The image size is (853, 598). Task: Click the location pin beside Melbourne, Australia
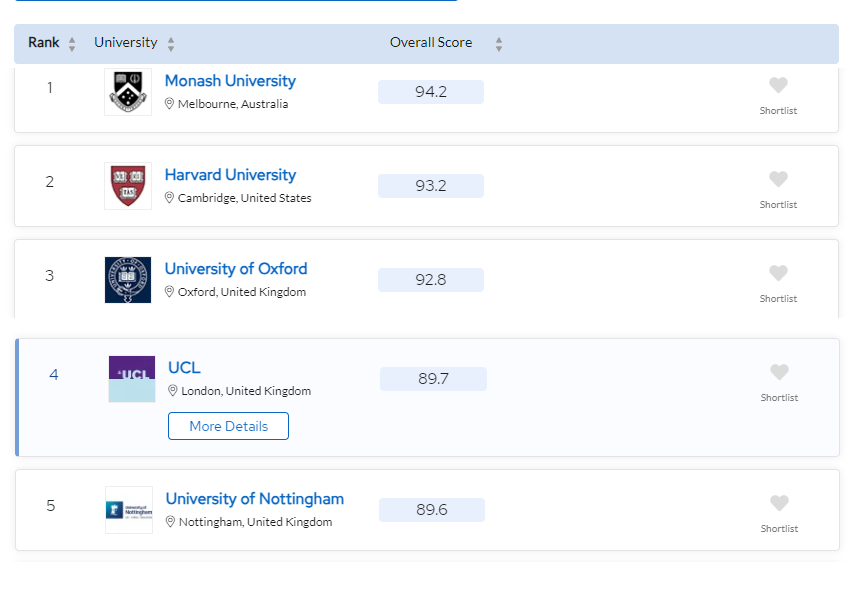point(169,103)
